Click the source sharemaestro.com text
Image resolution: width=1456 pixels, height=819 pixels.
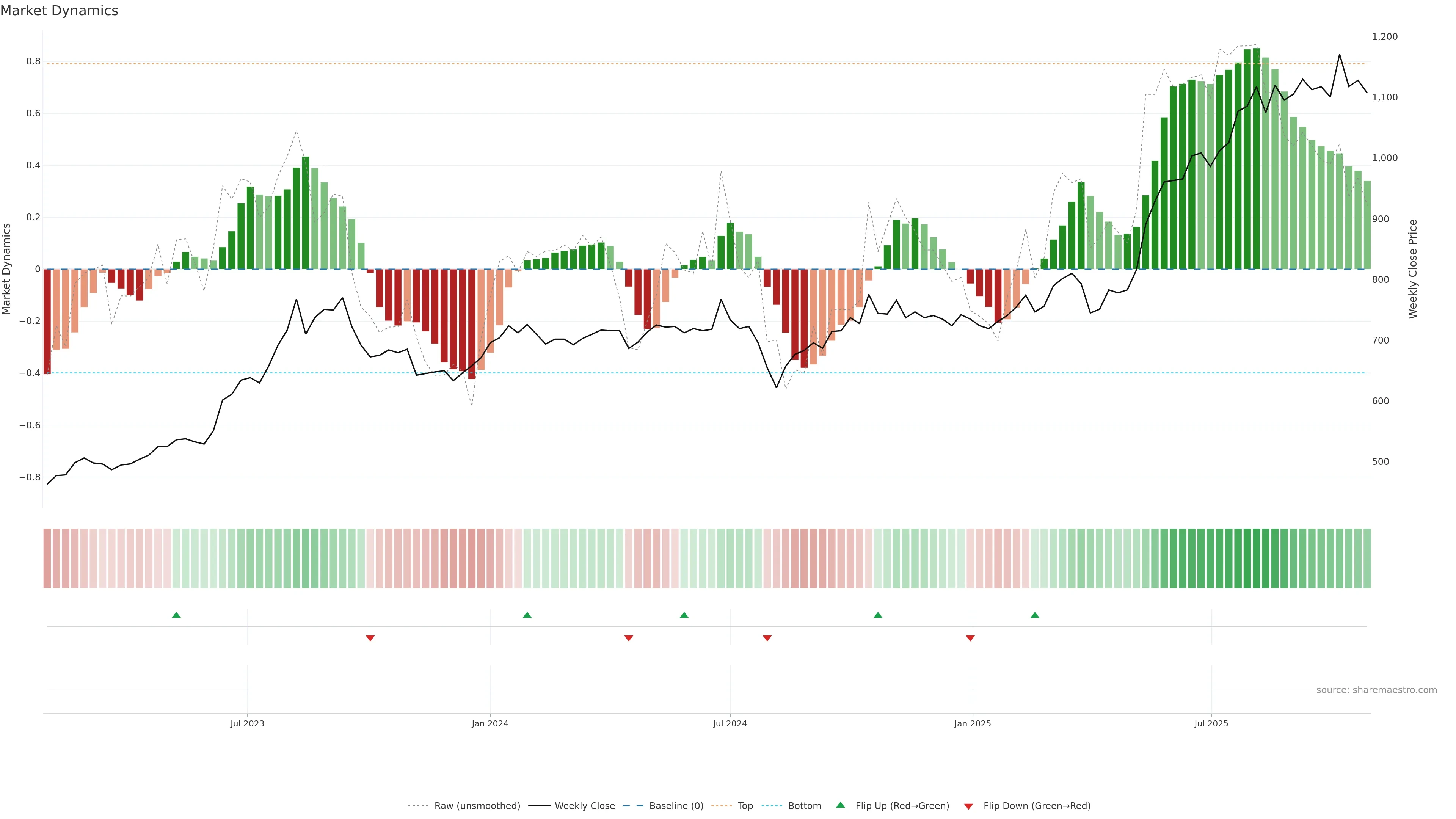click(1376, 690)
